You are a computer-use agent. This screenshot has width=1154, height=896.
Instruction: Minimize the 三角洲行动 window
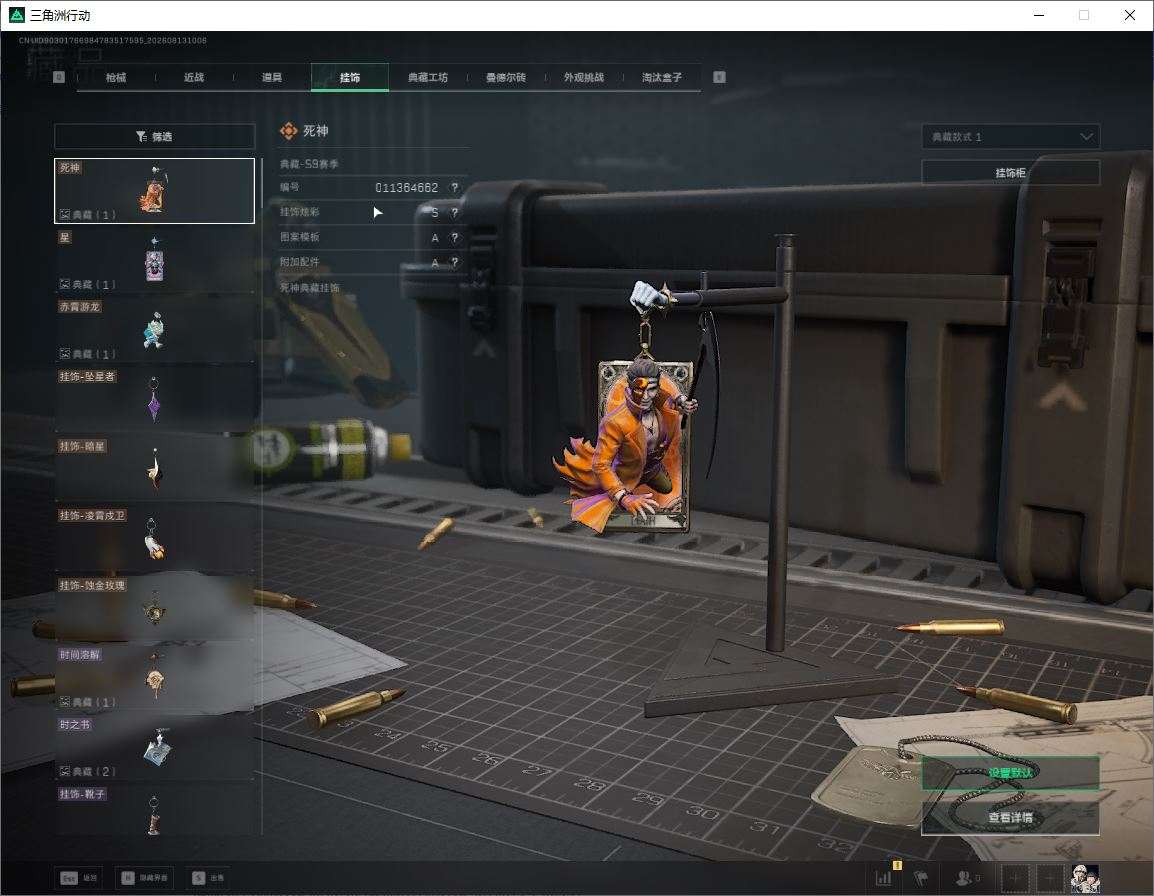point(1039,15)
